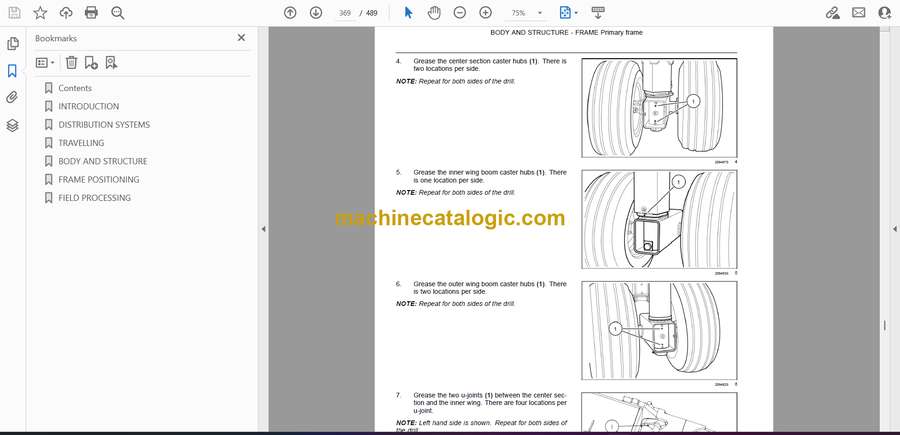Click the upload to cloud icon

click(66, 13)
